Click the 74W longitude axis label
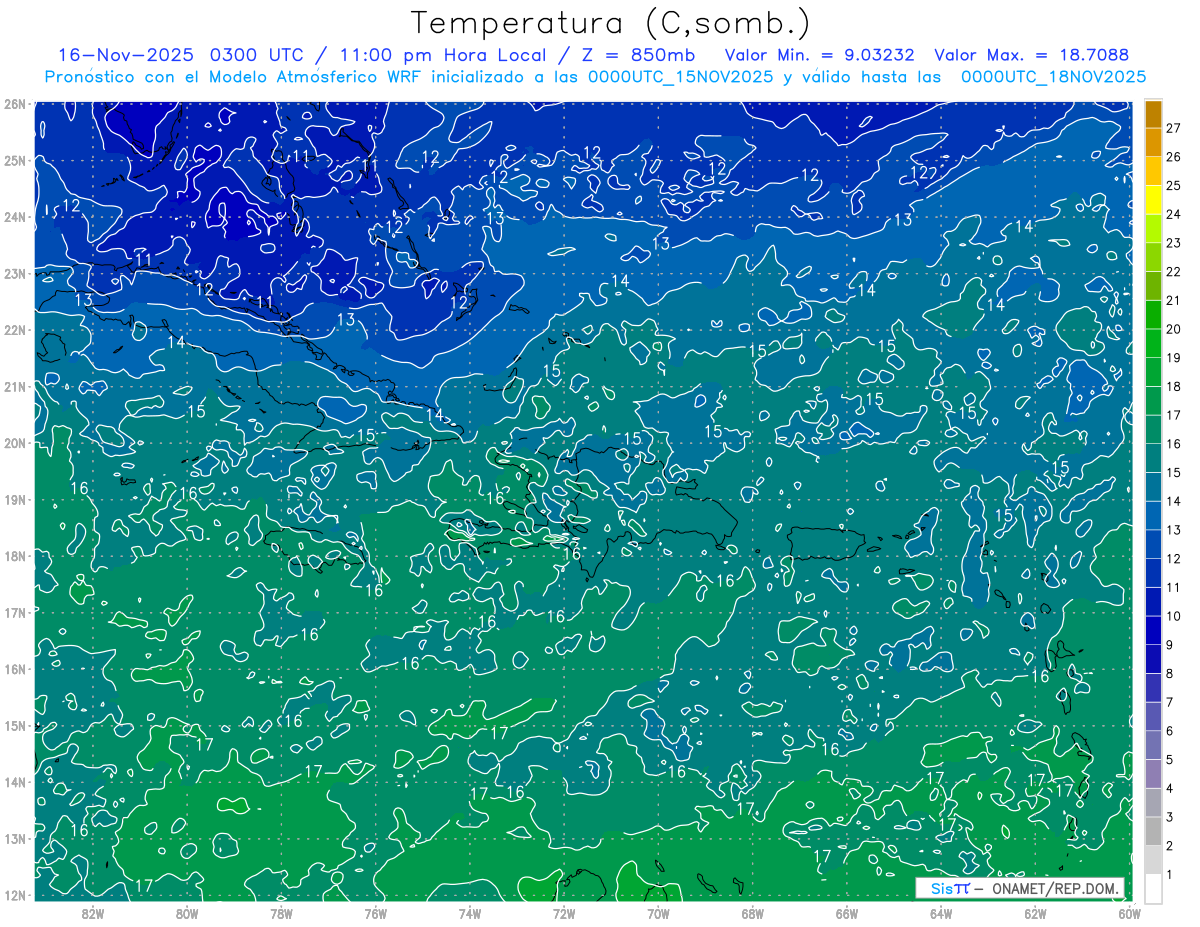Screen dimensions: 1200x927 pos(470,913)
